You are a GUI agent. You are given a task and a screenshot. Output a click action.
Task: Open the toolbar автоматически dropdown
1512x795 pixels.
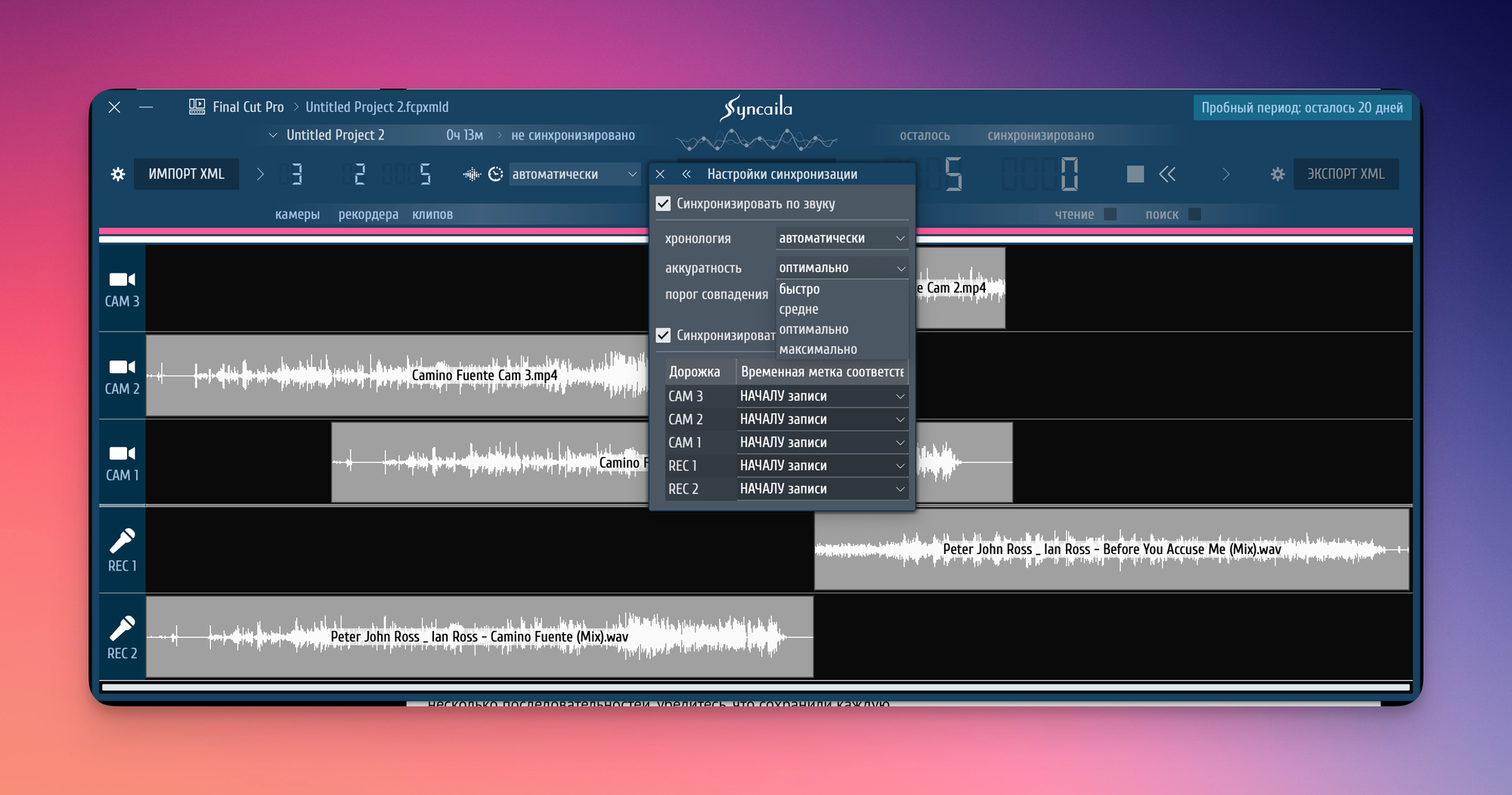pyautogui.click(x=575, y=175)
